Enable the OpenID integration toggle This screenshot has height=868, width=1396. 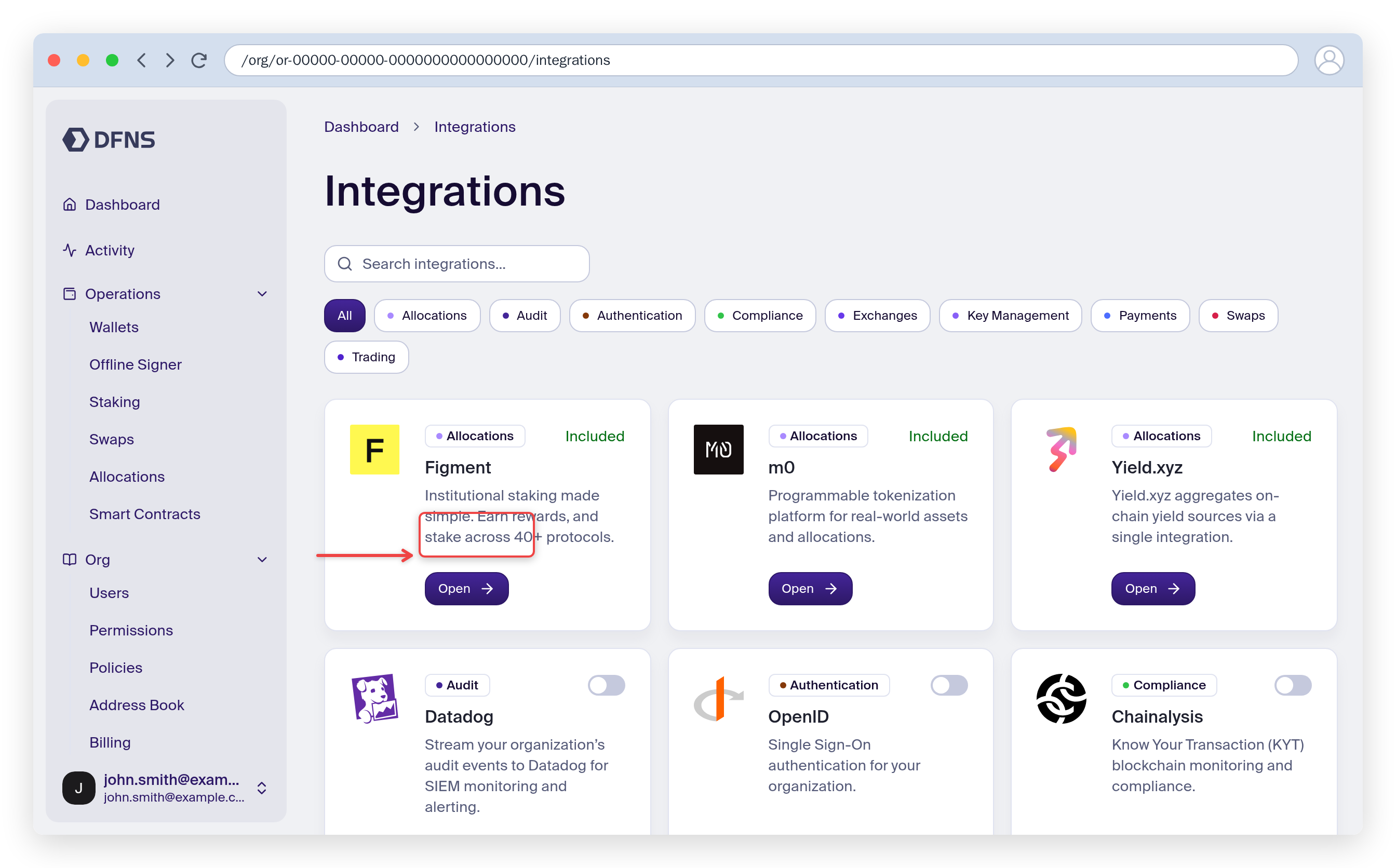(949, 685)
